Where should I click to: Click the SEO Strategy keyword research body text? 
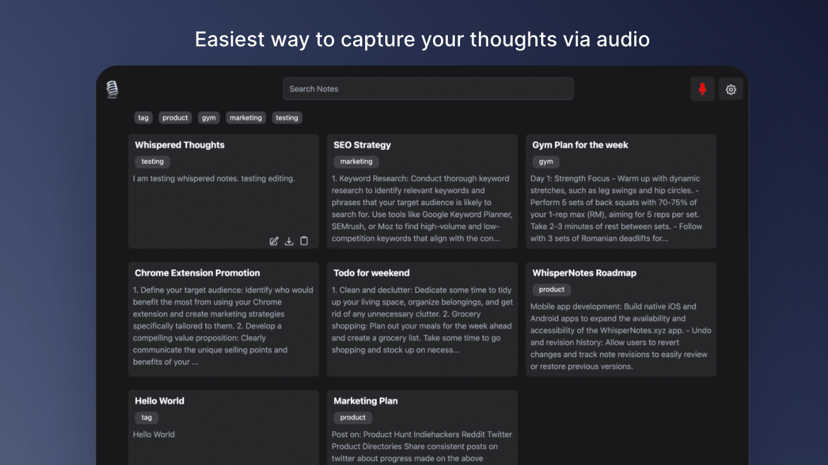coord(422,208)
